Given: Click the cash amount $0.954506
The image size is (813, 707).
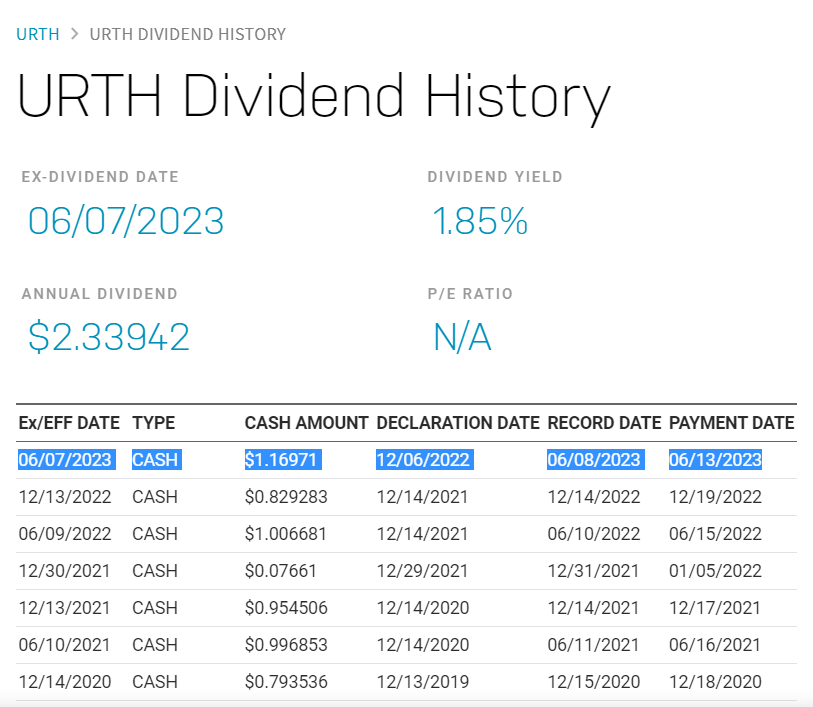Looking at the screenshot, I should pos(286,608).
